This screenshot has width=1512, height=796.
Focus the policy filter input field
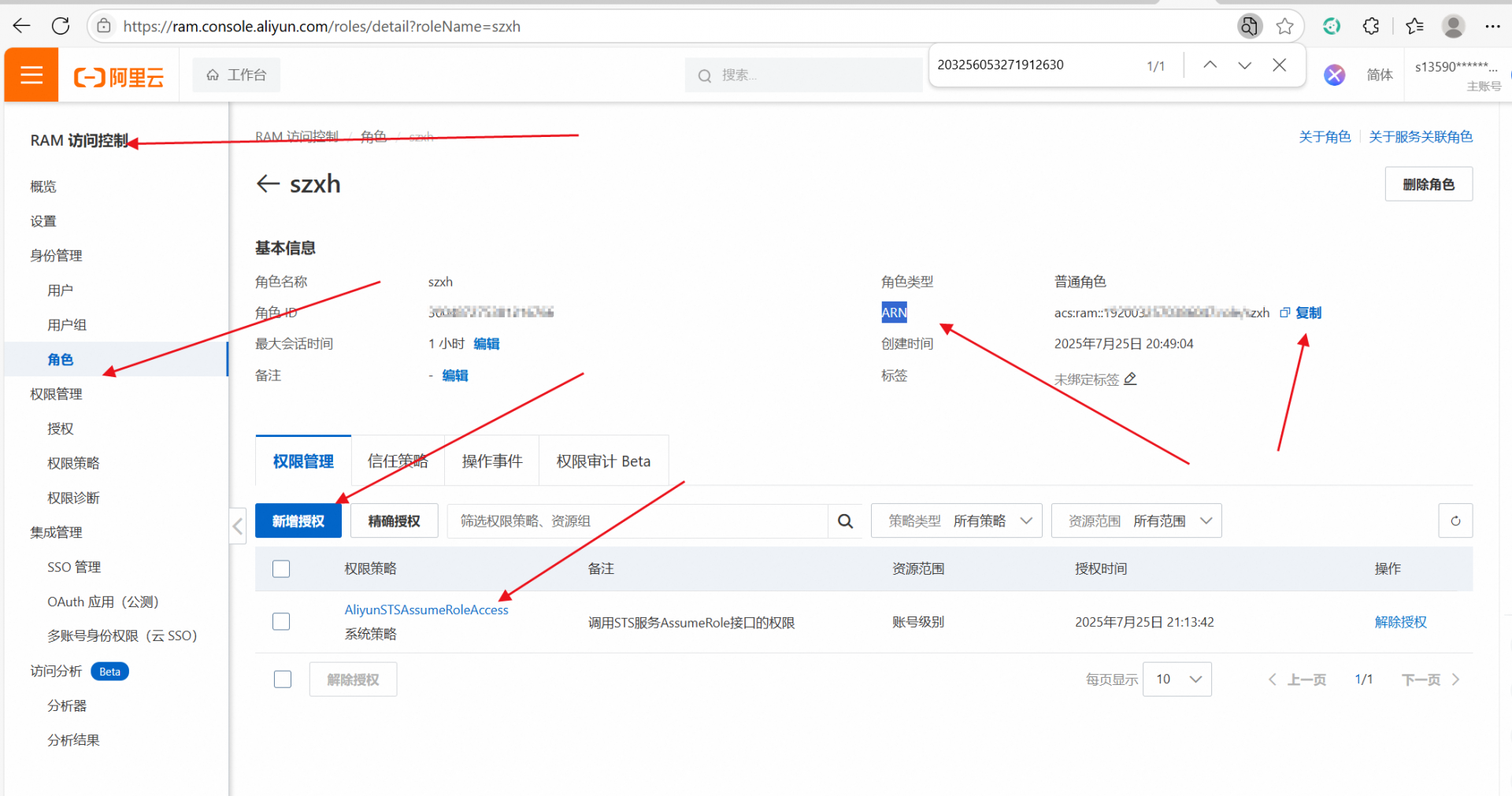coord(638,521)
